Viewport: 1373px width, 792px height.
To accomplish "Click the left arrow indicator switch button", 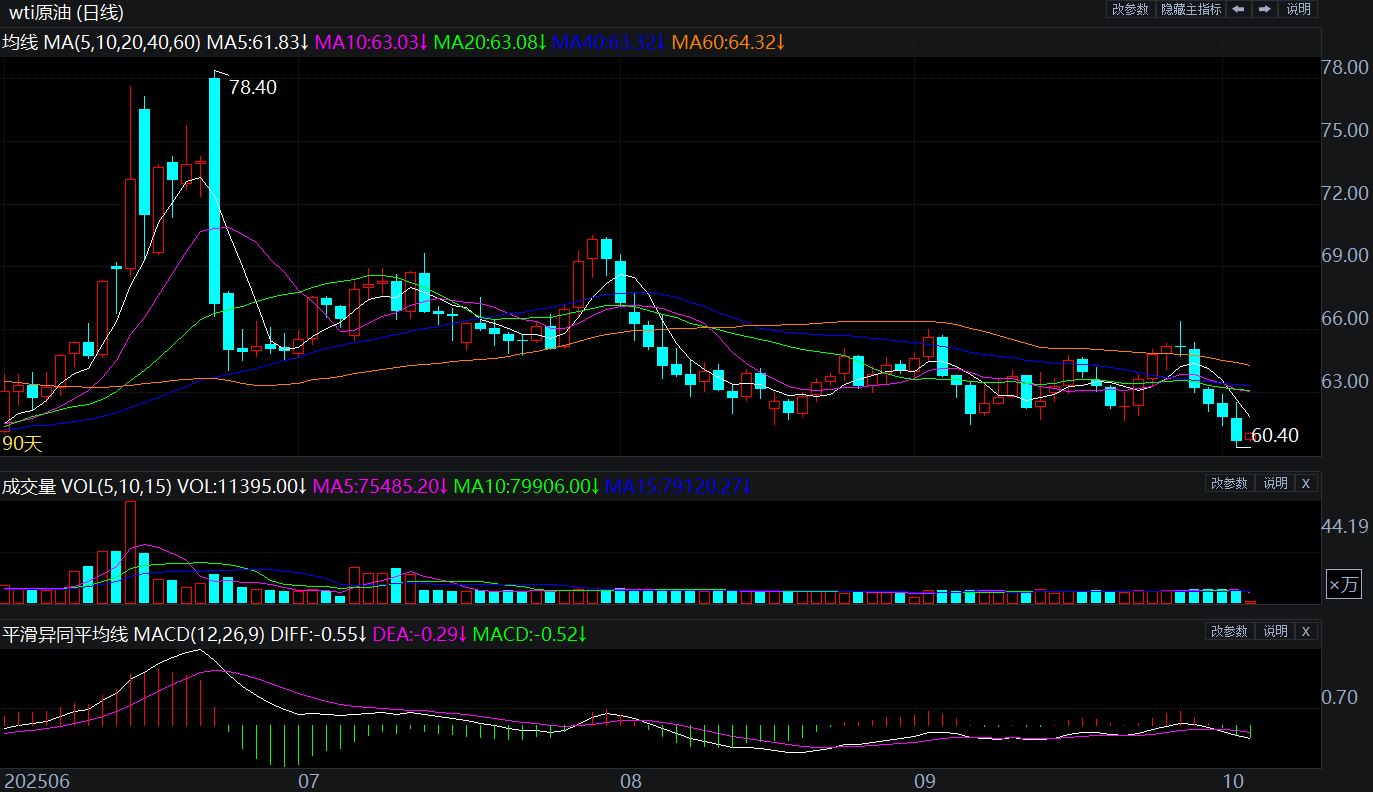I will 1238,9.
